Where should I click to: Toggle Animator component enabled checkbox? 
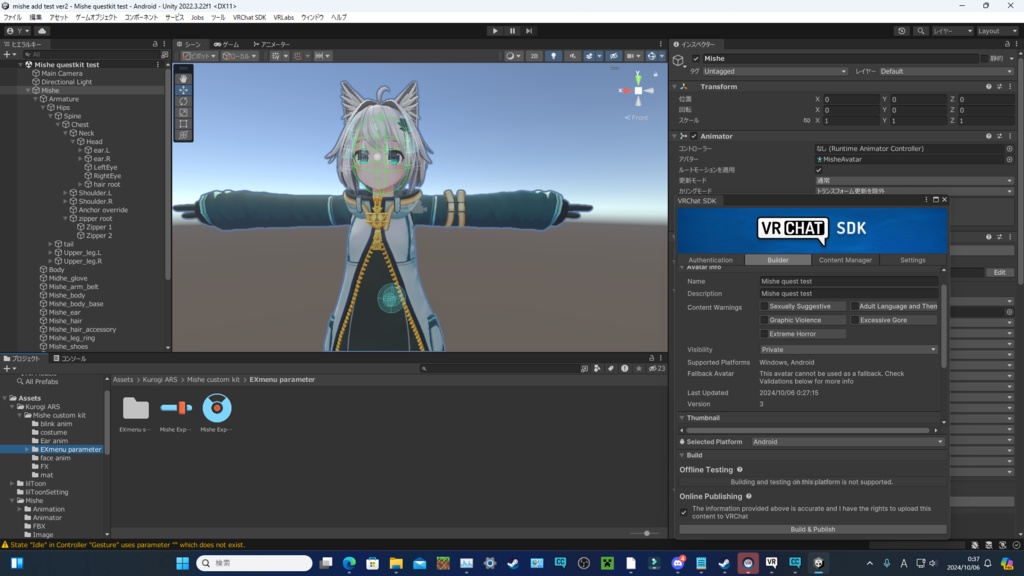(x=694, y=136)
